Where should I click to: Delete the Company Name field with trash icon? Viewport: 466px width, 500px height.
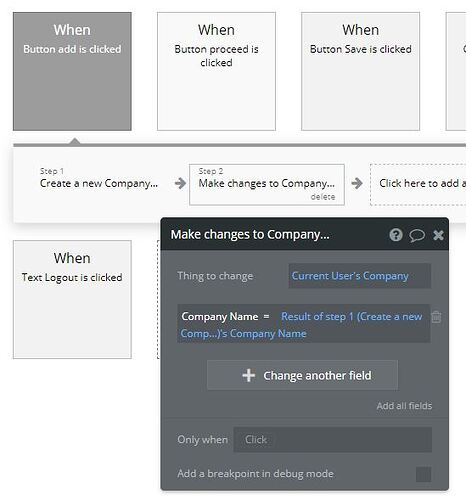point(436,317)
